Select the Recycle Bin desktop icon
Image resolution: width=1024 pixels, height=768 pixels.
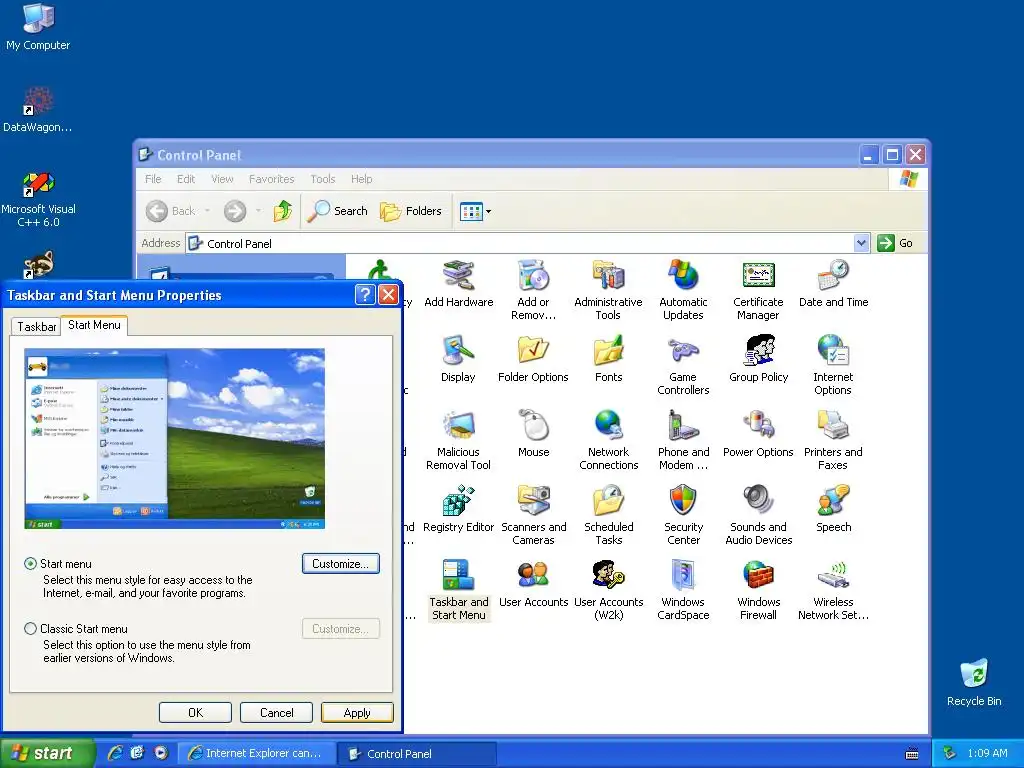click(x=974, y=683)
